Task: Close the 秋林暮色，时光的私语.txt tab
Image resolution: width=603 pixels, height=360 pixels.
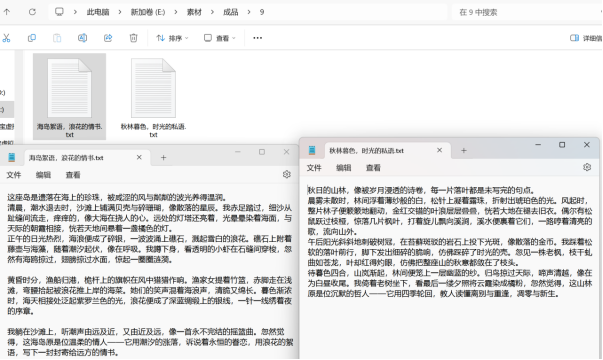Action: click(x=440, y=150)
